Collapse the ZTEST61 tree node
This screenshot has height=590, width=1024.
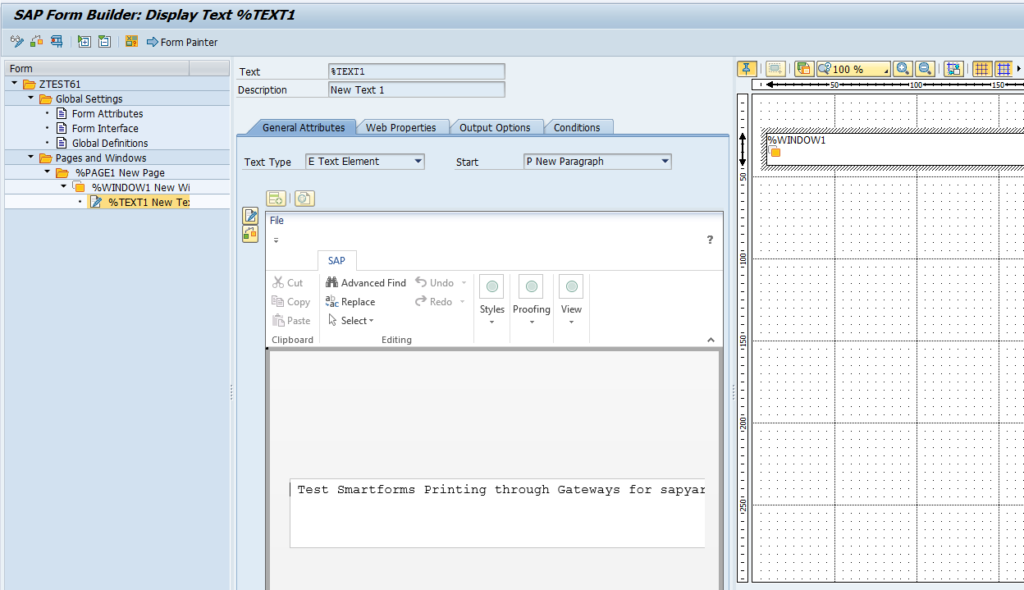(14, 84)
